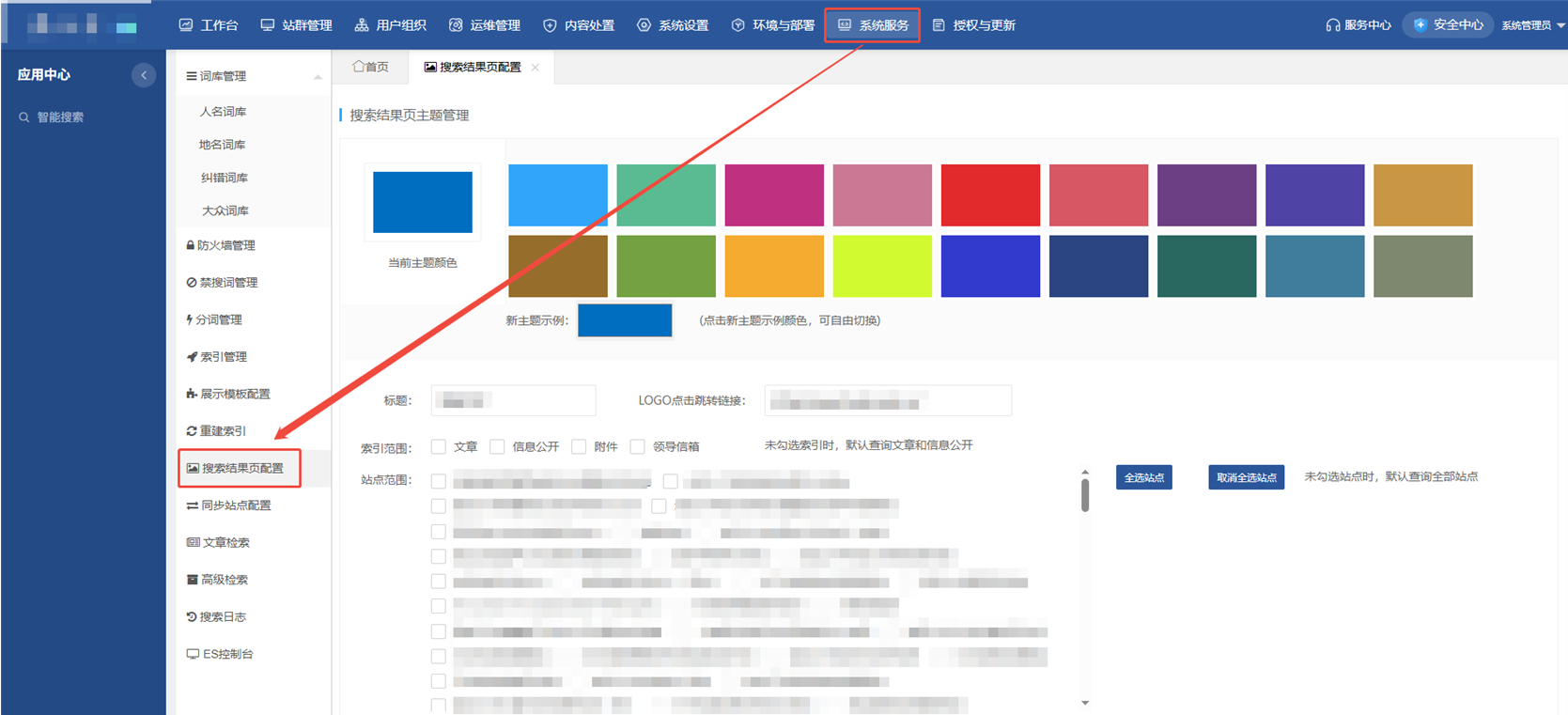This screenshot has height=715, width=1568.
Task: Check the 文章 index scope checkbox
Action: tap(438, 446)
